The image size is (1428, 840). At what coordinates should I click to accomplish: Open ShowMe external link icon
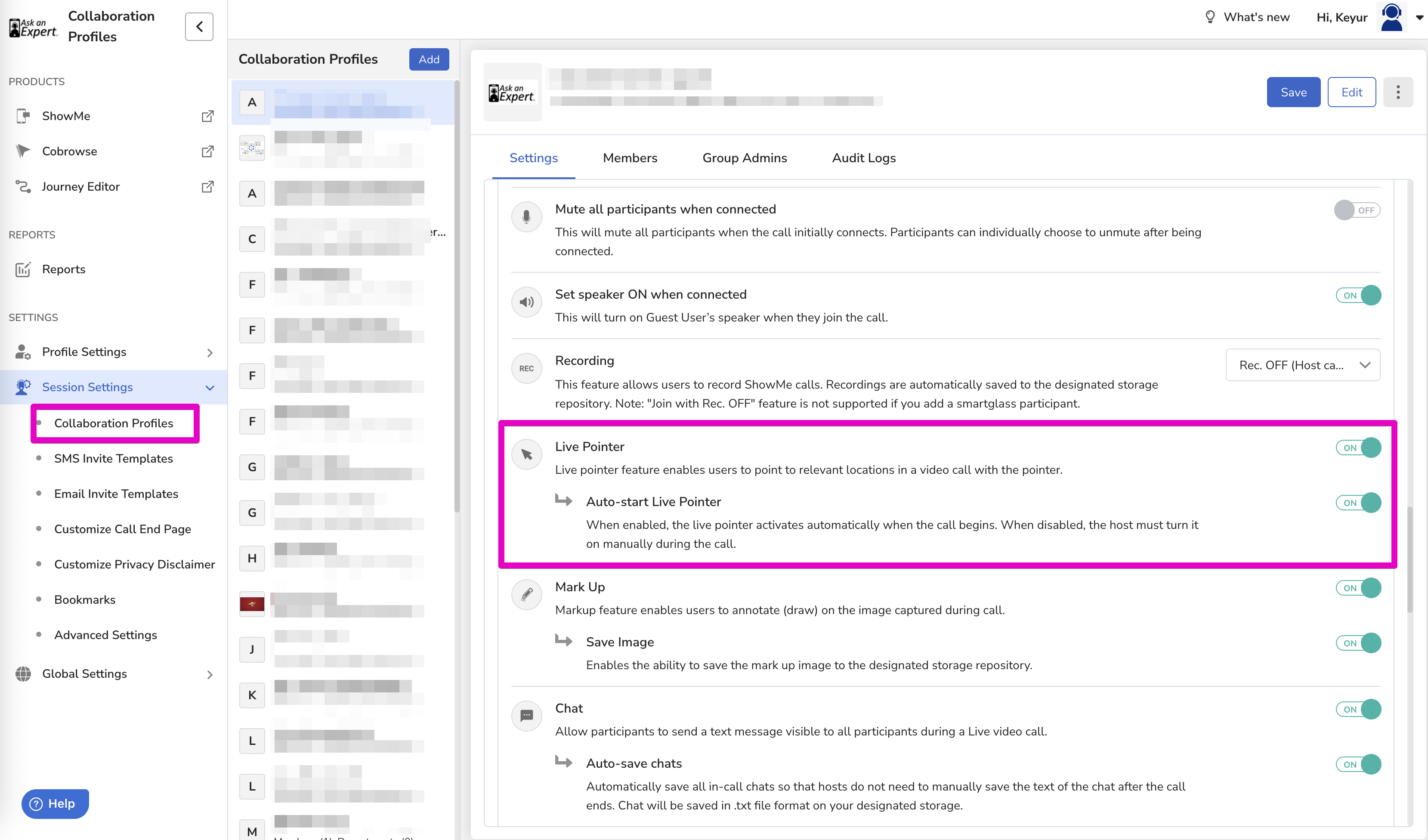click(x=207, y=116)
